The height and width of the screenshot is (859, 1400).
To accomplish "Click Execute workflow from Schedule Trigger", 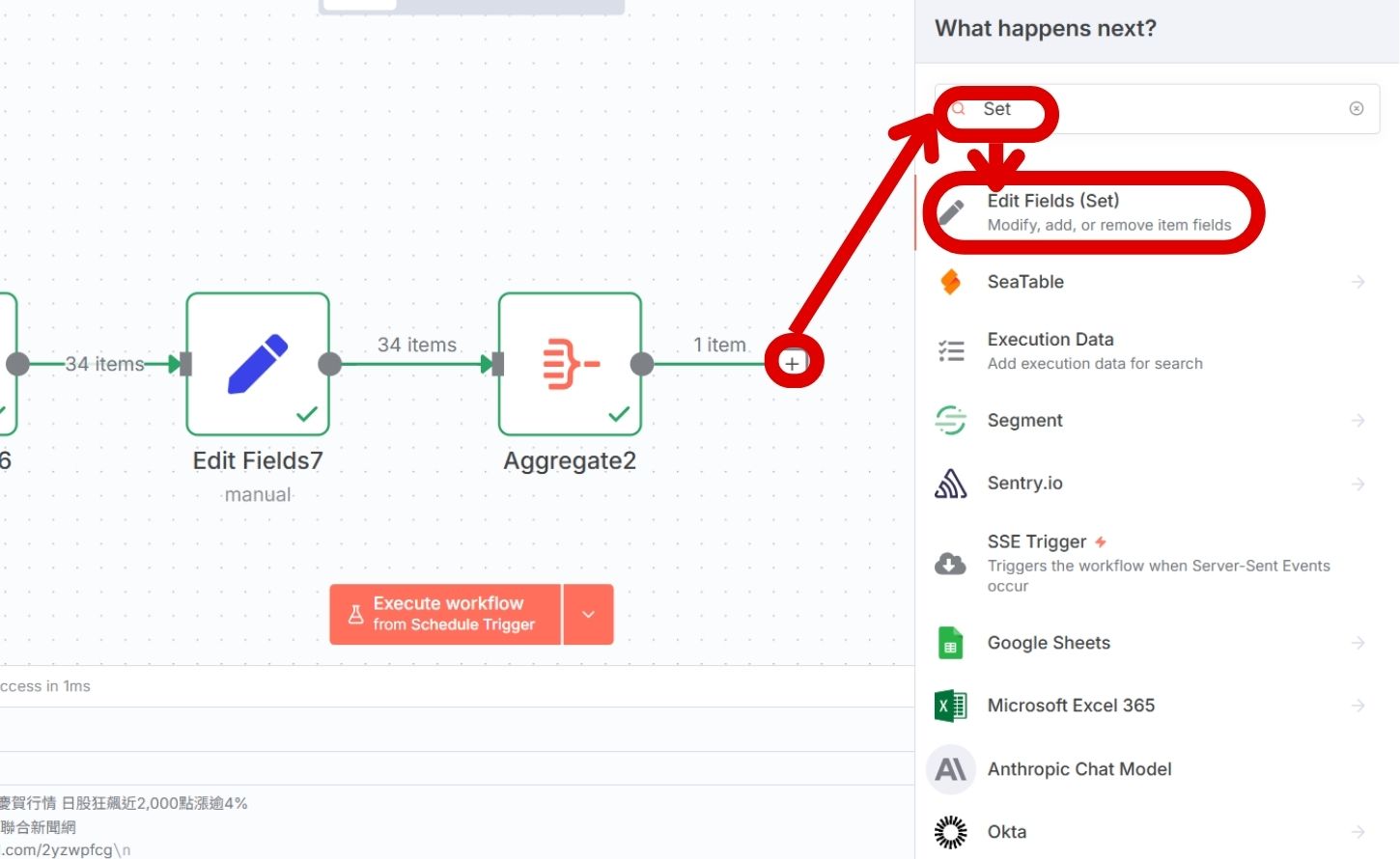I will [x=447, y=615].
